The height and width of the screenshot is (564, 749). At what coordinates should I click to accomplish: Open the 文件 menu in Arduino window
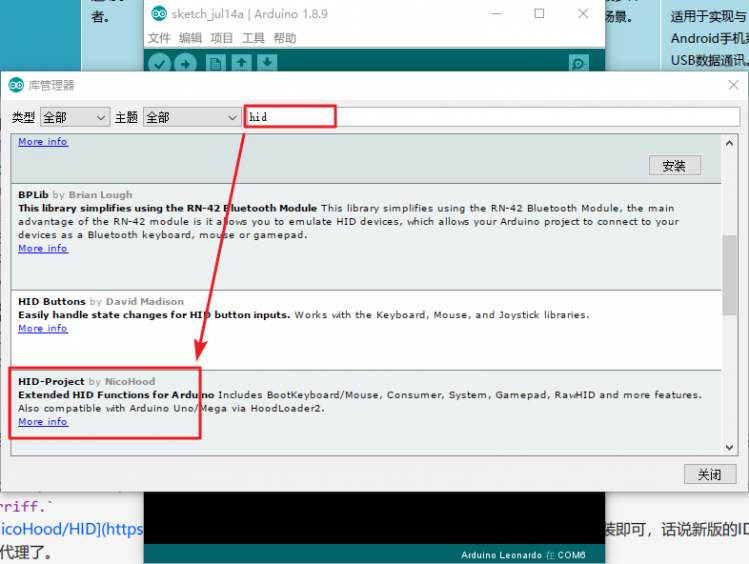[x=159, y=38]
